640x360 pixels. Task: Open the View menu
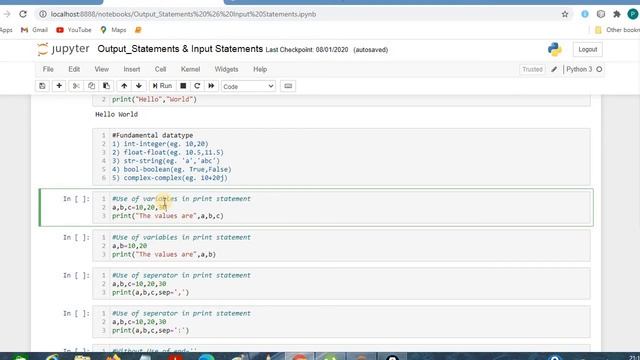point(102,69)
